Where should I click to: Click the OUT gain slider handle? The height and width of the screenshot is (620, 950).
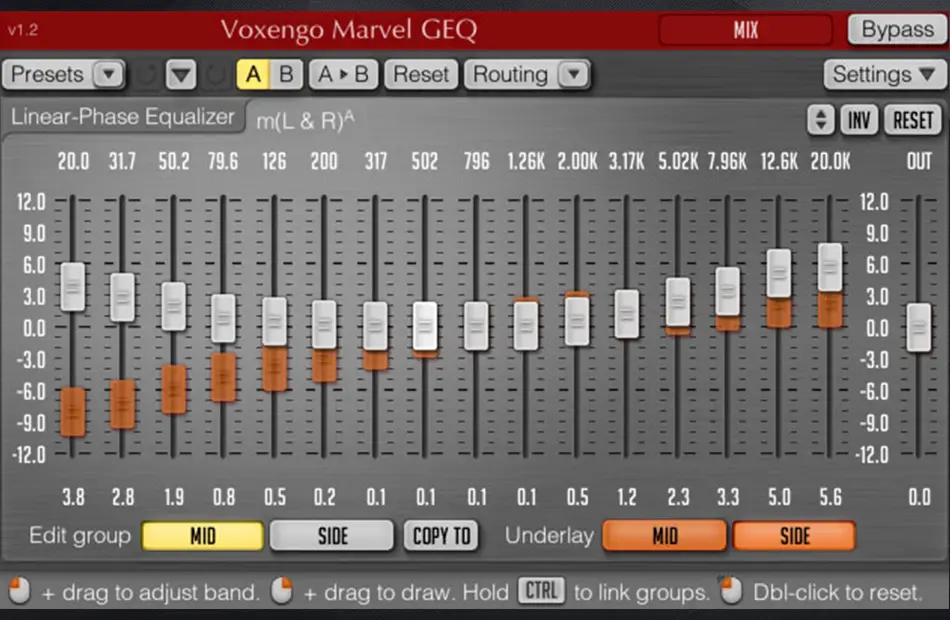point(919,327)
